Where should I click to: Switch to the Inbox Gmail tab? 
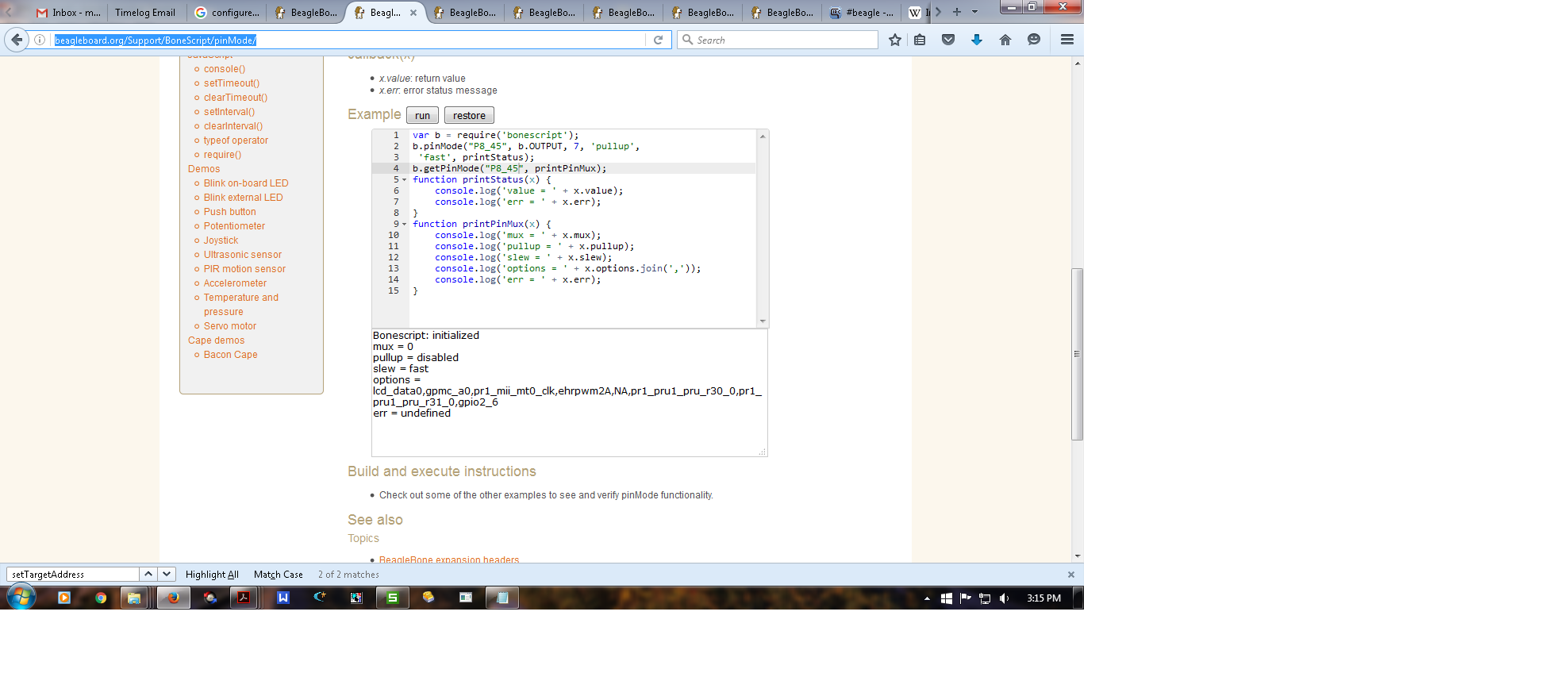point(67,13)
